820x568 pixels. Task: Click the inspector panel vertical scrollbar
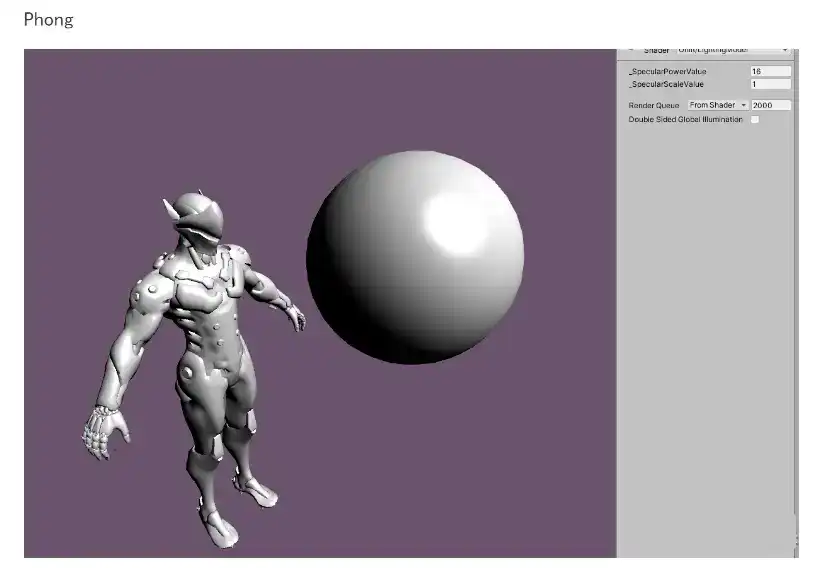click(796, 303)
